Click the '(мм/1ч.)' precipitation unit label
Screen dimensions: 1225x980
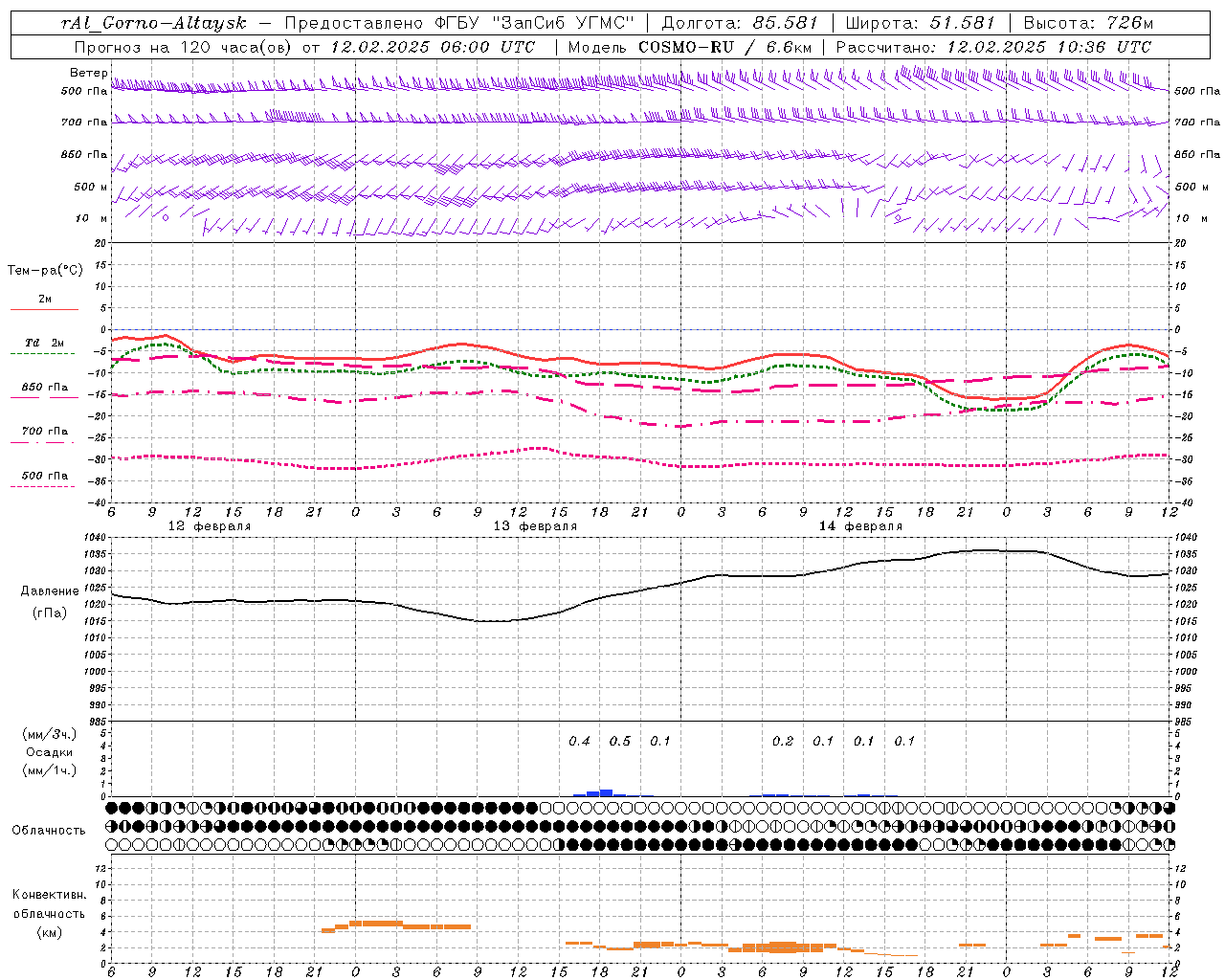point(49,770)
